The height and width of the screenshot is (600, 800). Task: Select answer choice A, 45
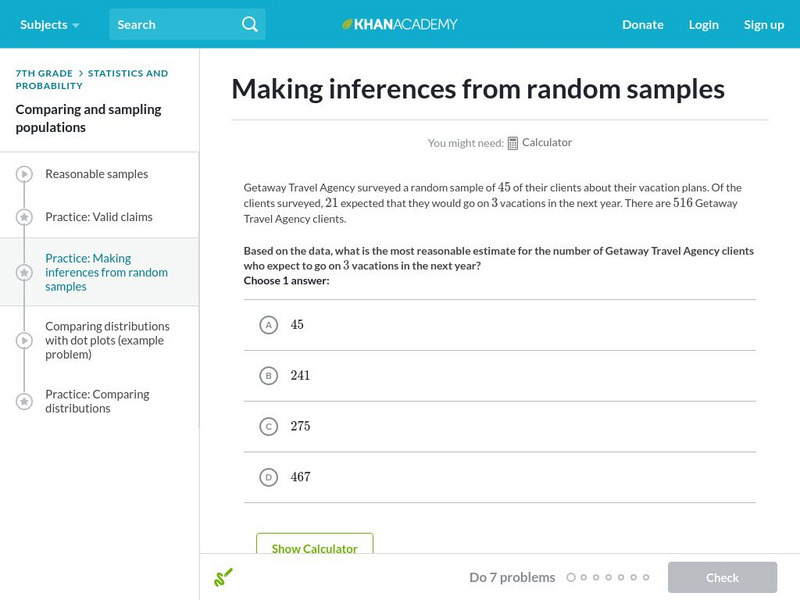pos(268,325)
